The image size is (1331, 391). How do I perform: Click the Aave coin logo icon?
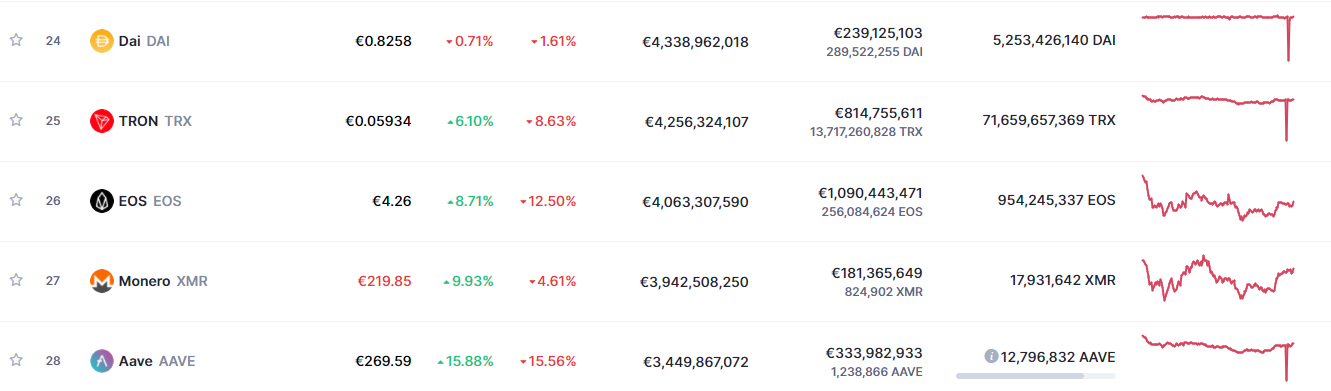click(x=102, y=361)
